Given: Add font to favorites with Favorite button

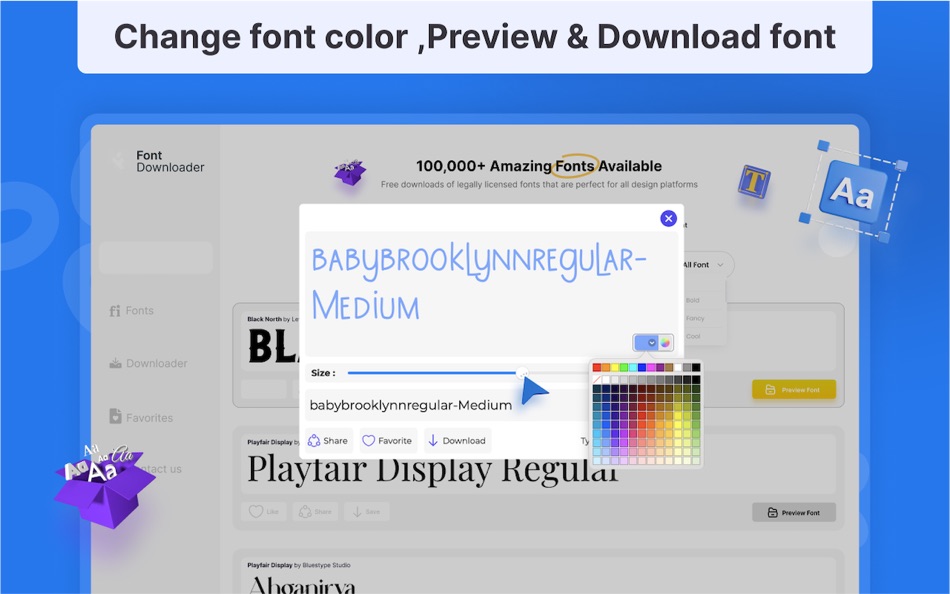Looking at the screenshot, I should coord(388,441).
